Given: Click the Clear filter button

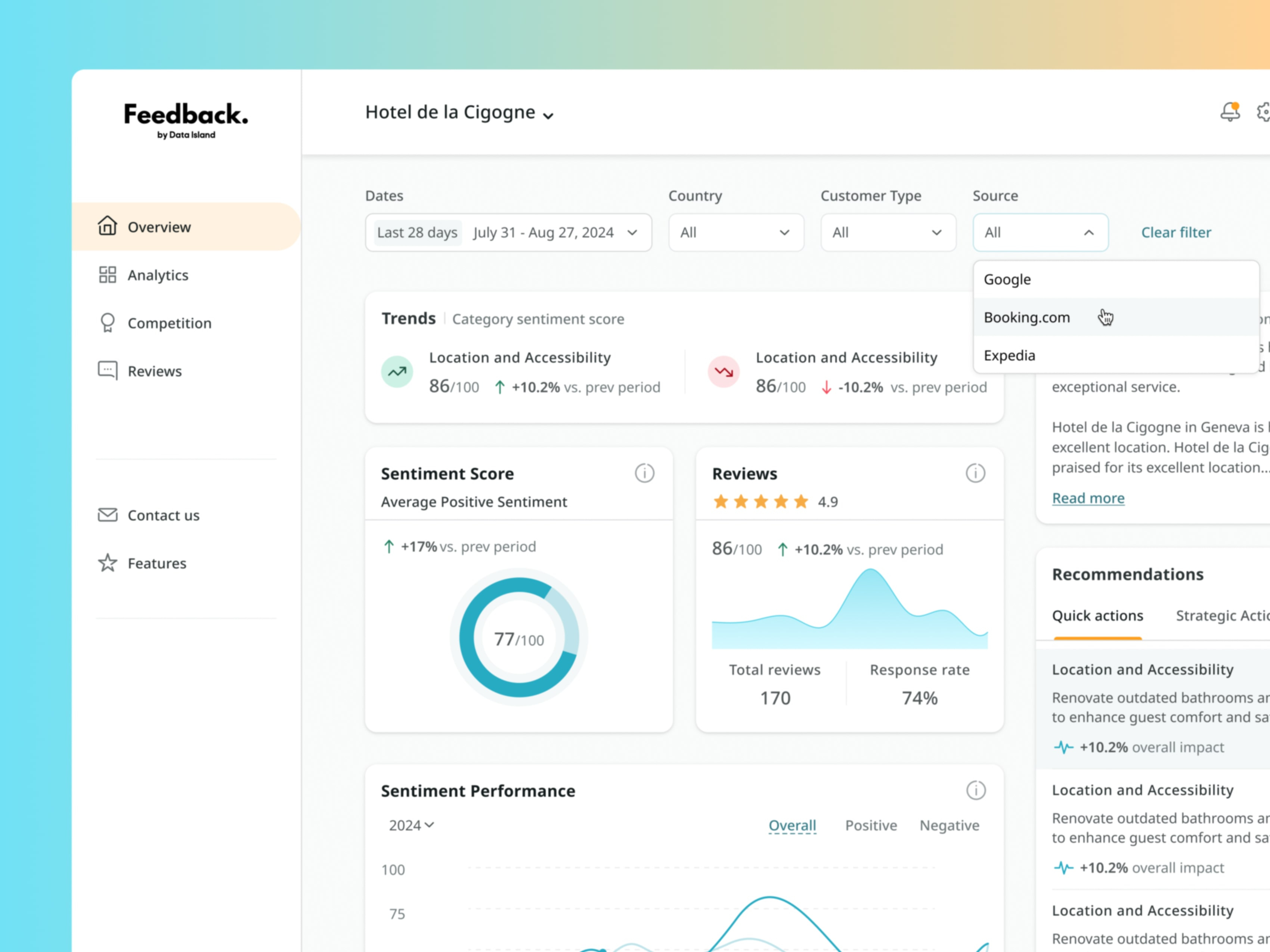Looking at the screenshot, I should pos(1176,232).
